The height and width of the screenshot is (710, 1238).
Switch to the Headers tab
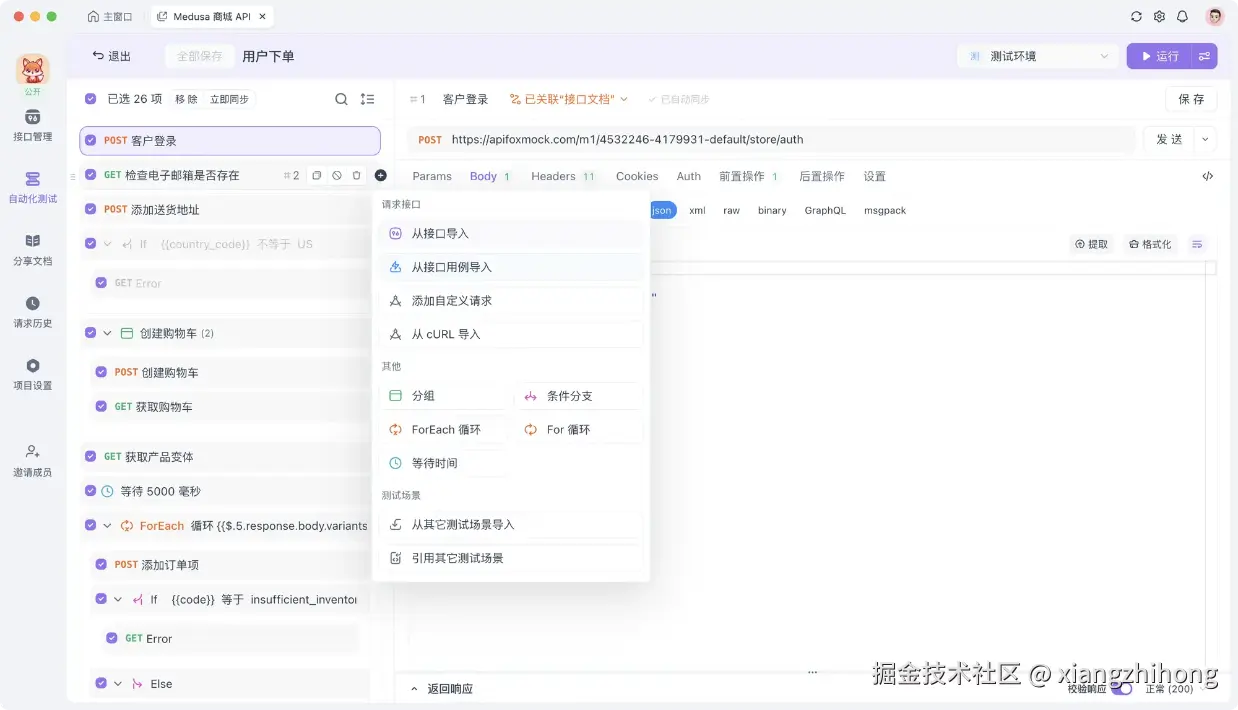click(x=563, y=176)
